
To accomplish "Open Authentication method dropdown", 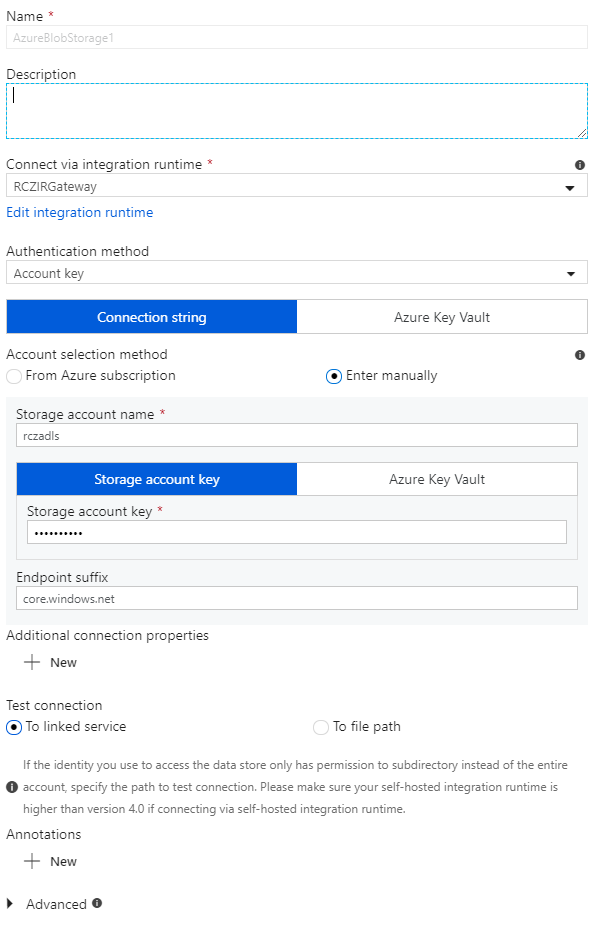I will pyautogui.click(x=297, y=272).
